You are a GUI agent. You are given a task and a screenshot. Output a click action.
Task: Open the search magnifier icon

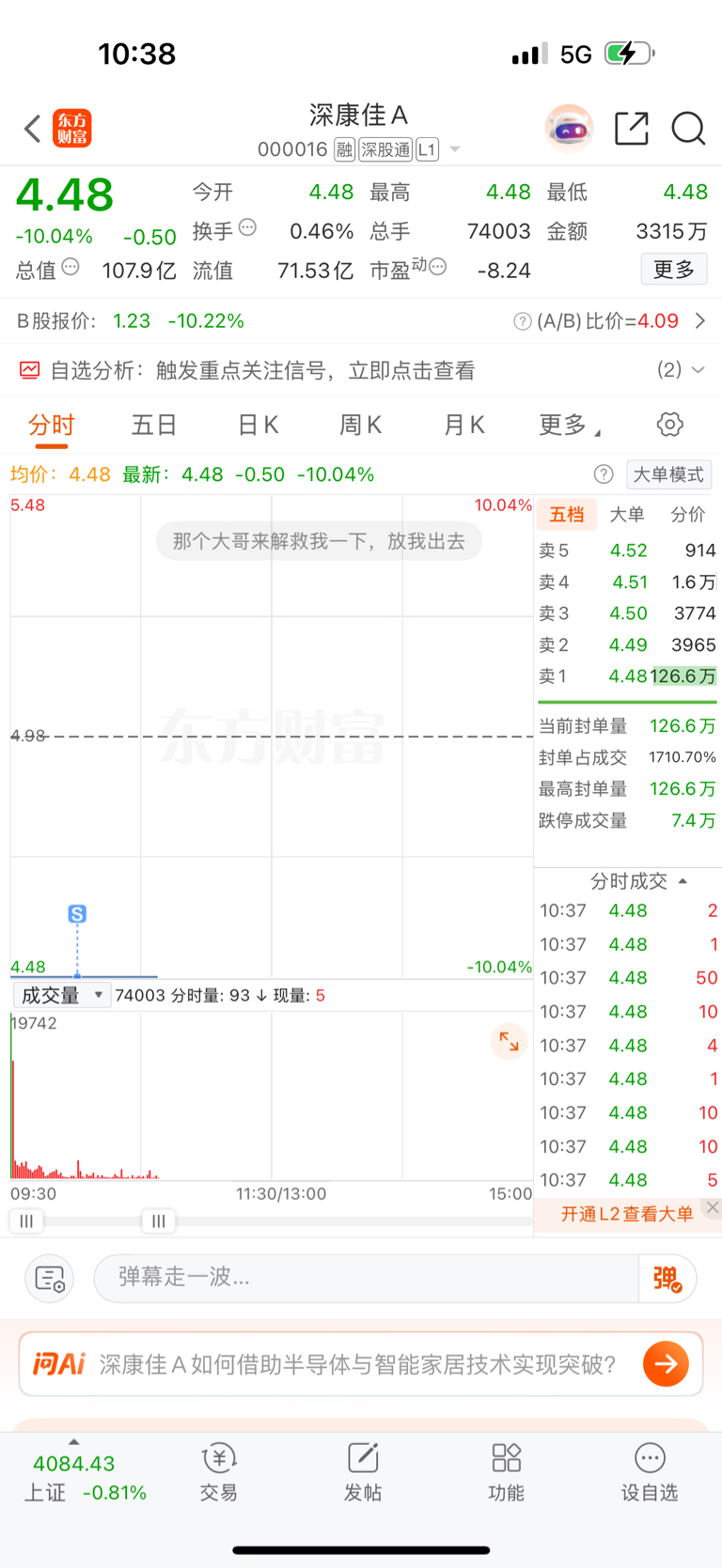pos(688,128)
